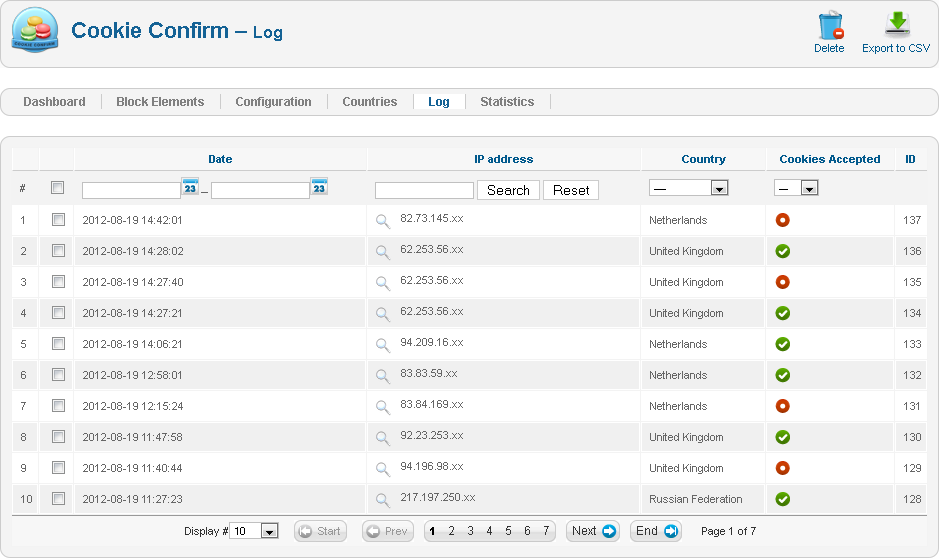Click the magnifier beside IP 83.83.59.xx
Image resolution: width=939 pixels, height=558 pixels.
click(383, 377)
